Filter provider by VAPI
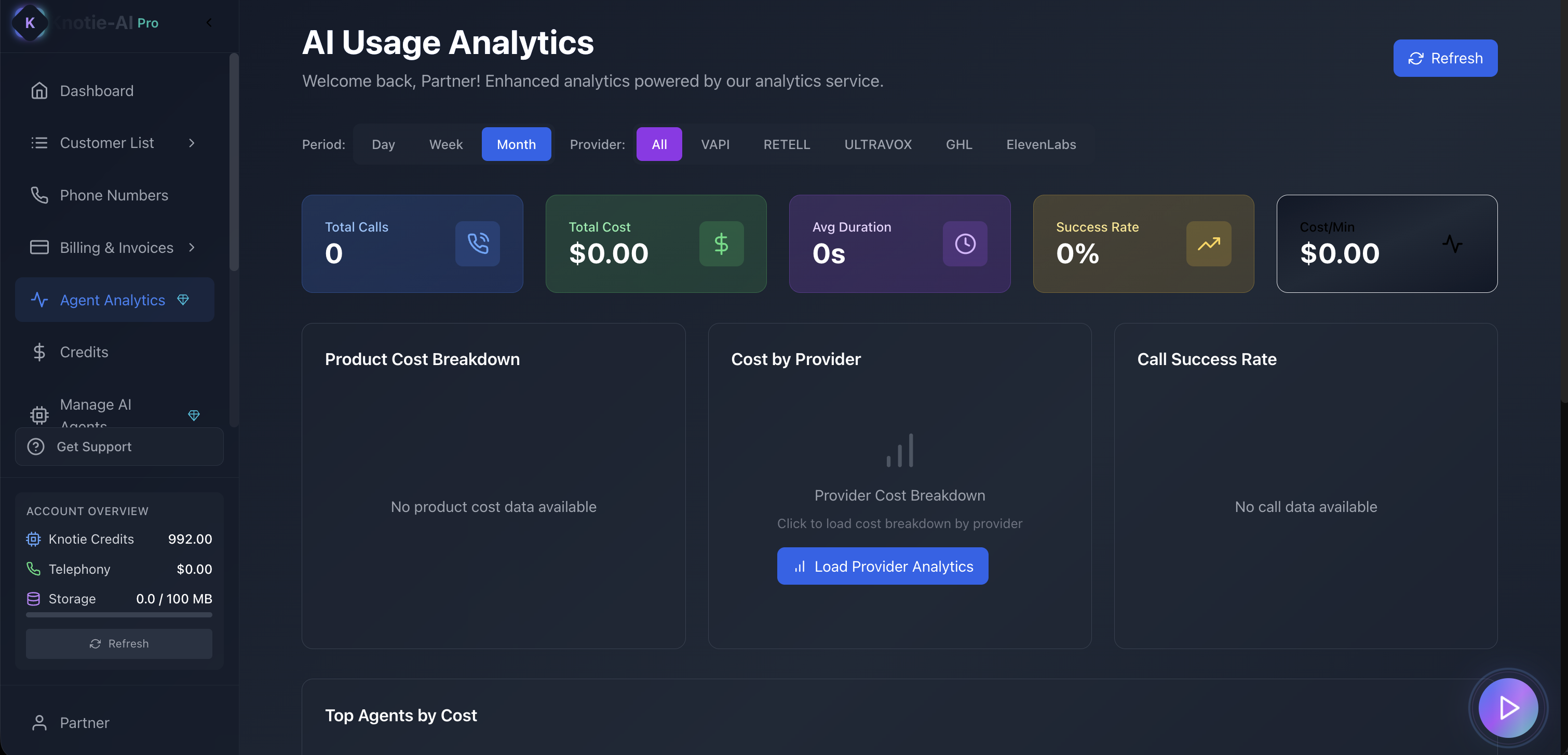 (x=714, y=144)
